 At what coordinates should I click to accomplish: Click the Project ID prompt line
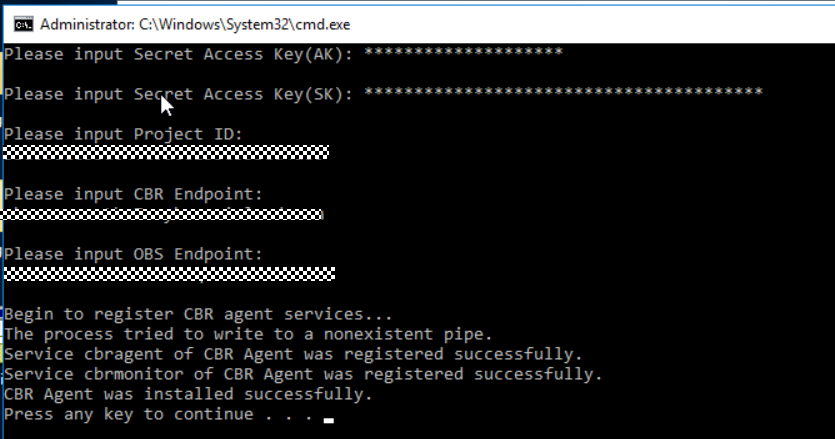pos(123,134)
